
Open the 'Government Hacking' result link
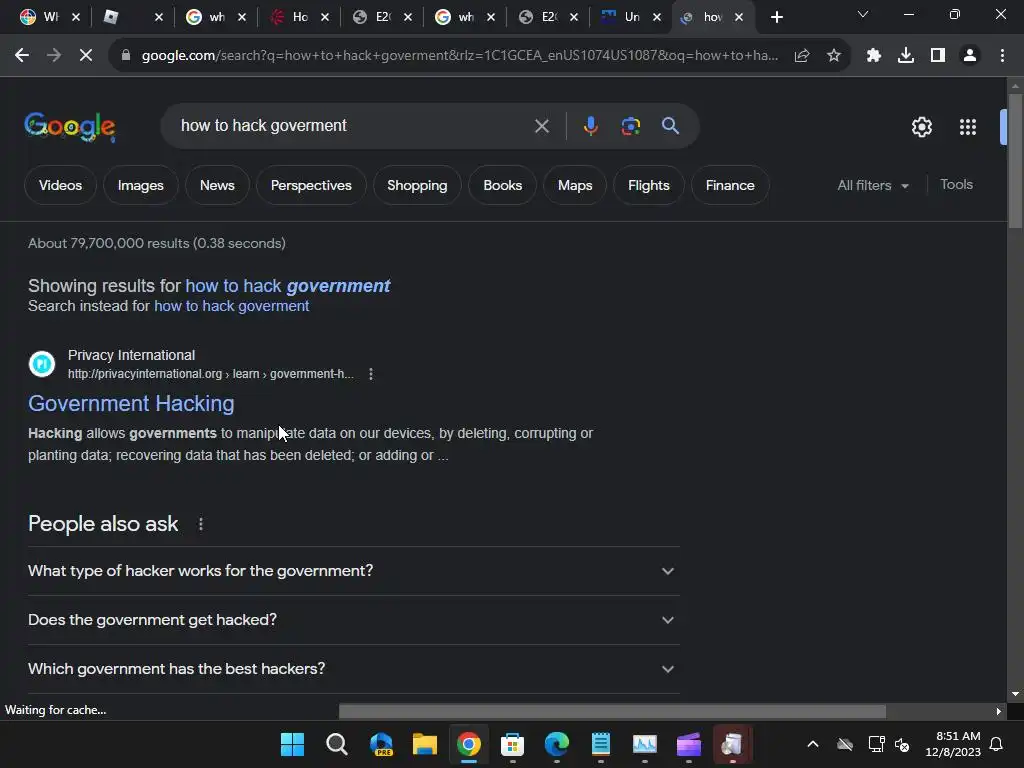[x=131, y=404]
